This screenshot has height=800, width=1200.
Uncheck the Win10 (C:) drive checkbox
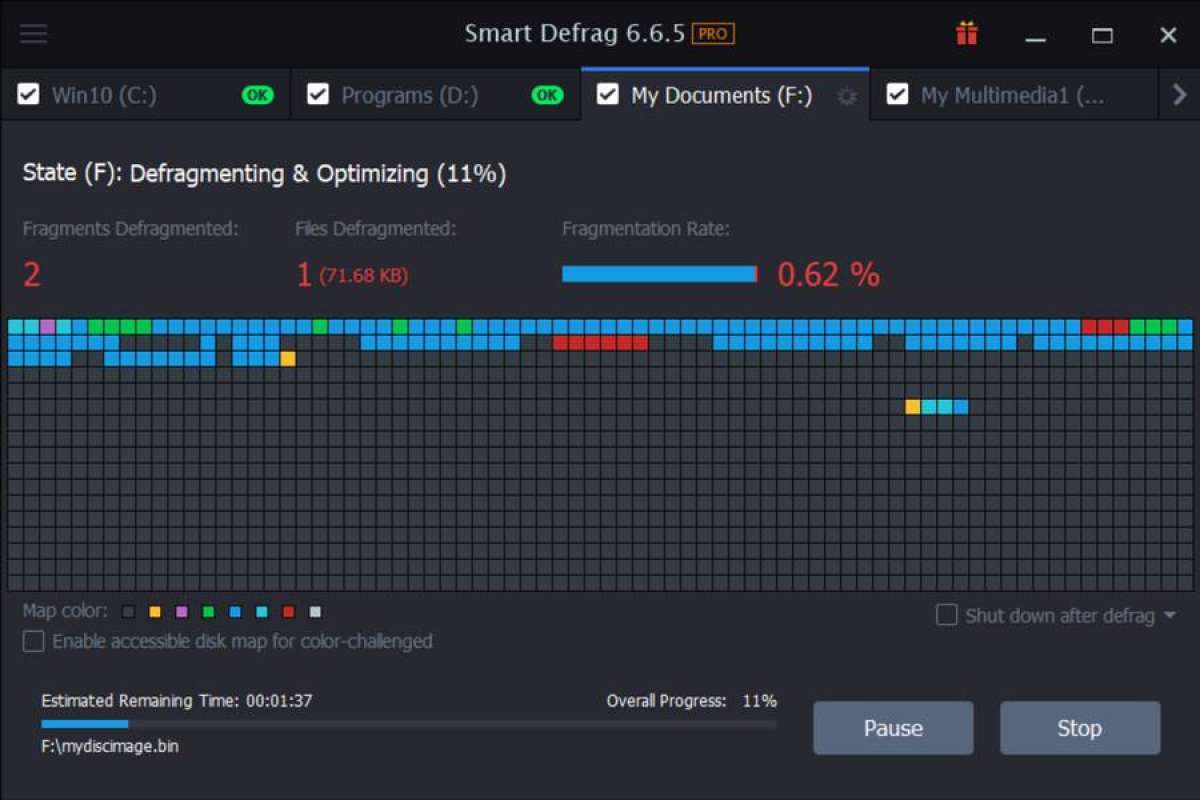(x=28, y=94)
